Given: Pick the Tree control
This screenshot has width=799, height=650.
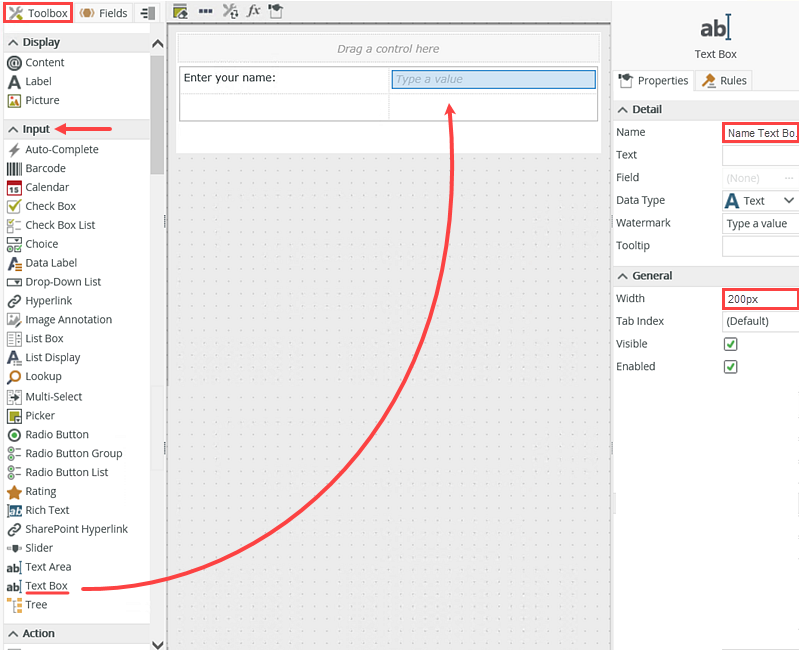Looking at the screenshot, I should pos(28,605).
